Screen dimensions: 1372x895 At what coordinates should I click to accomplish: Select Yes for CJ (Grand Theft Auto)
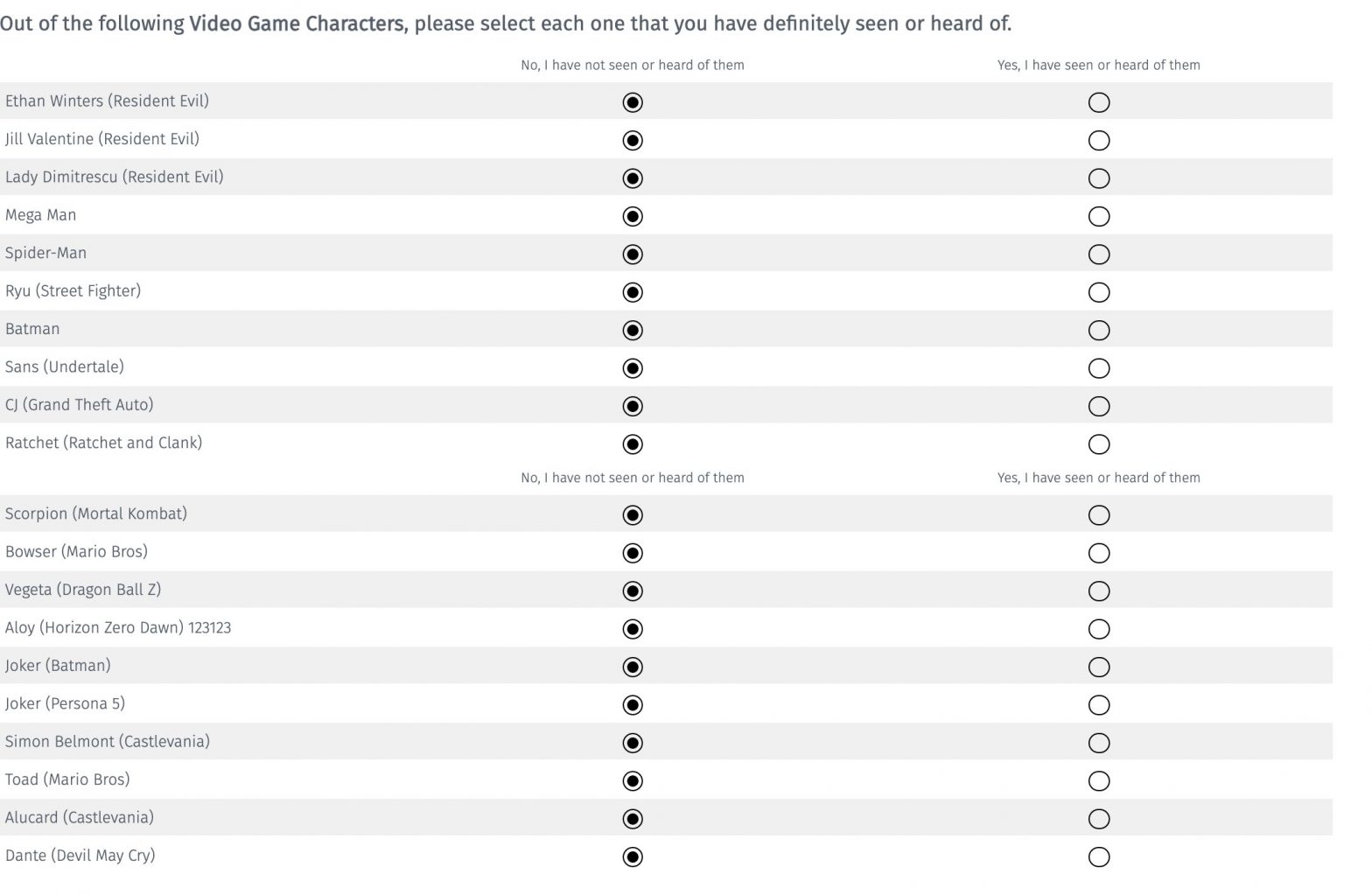[1098, 406]
